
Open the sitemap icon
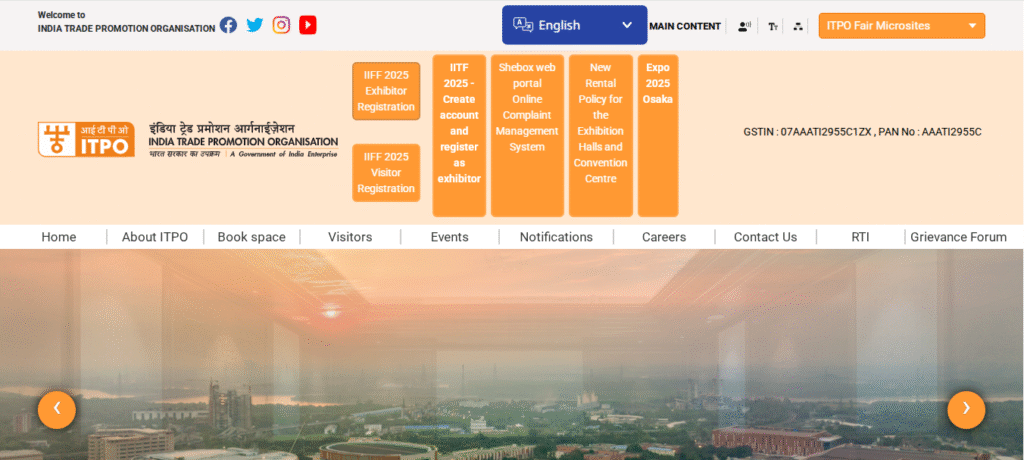pyautogui.click(x=798, y=27)
